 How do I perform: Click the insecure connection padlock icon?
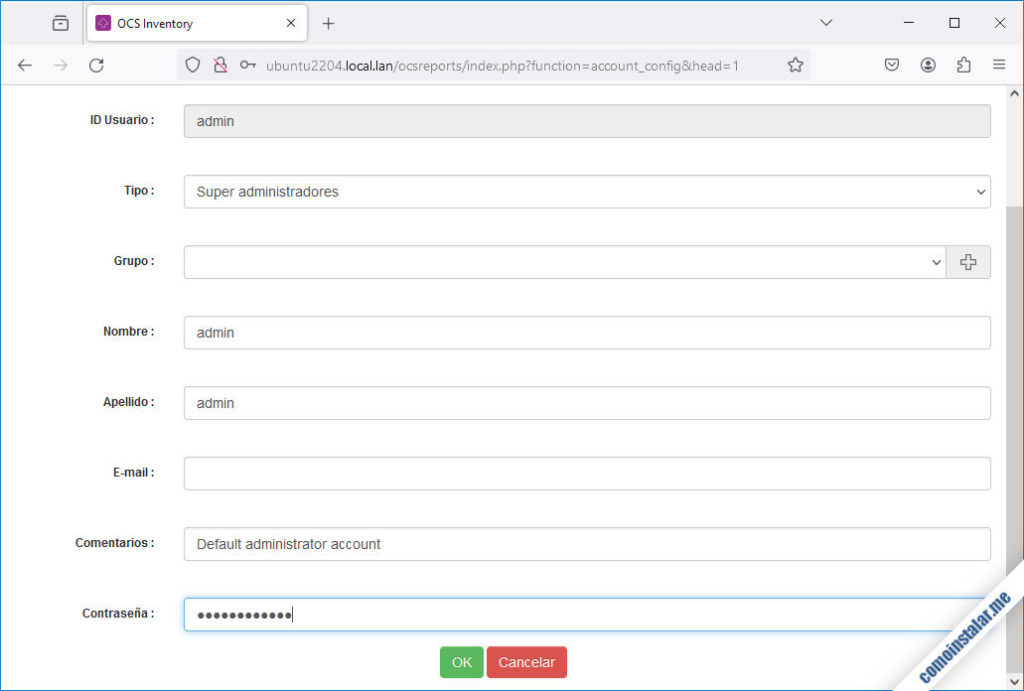click(x=221, y=65)
